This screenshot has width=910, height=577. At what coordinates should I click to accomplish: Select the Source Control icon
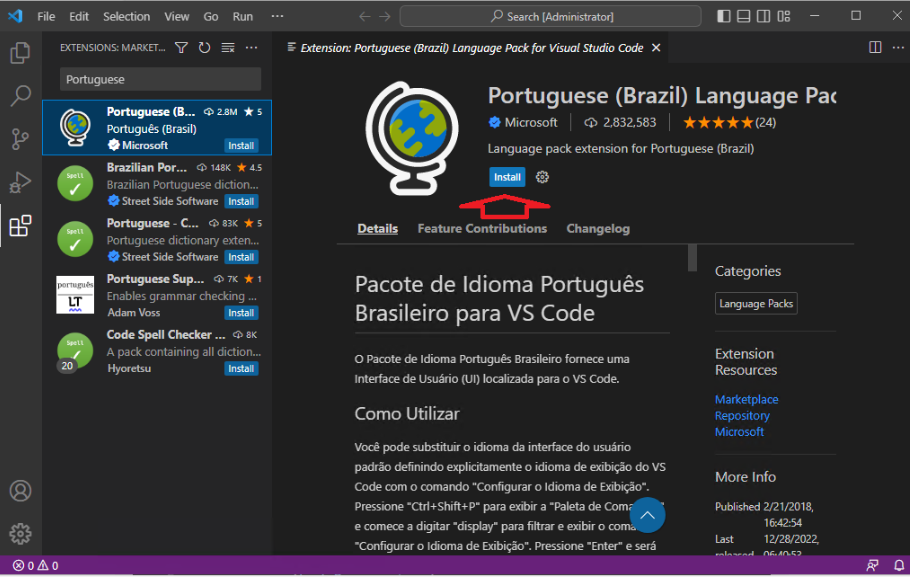coord(20,138)
